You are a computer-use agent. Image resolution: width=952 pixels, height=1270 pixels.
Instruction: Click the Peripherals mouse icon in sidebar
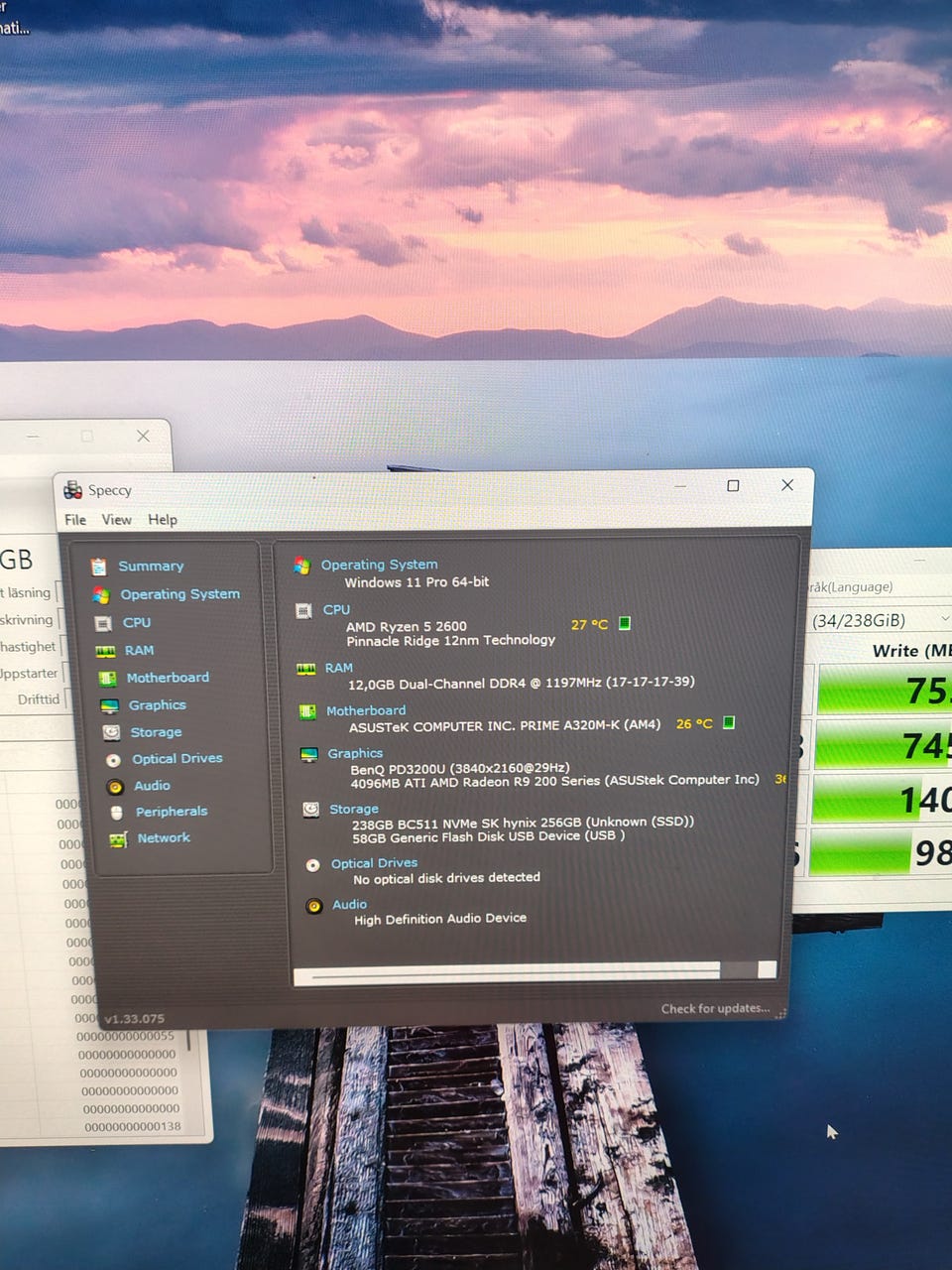point(116,813)
